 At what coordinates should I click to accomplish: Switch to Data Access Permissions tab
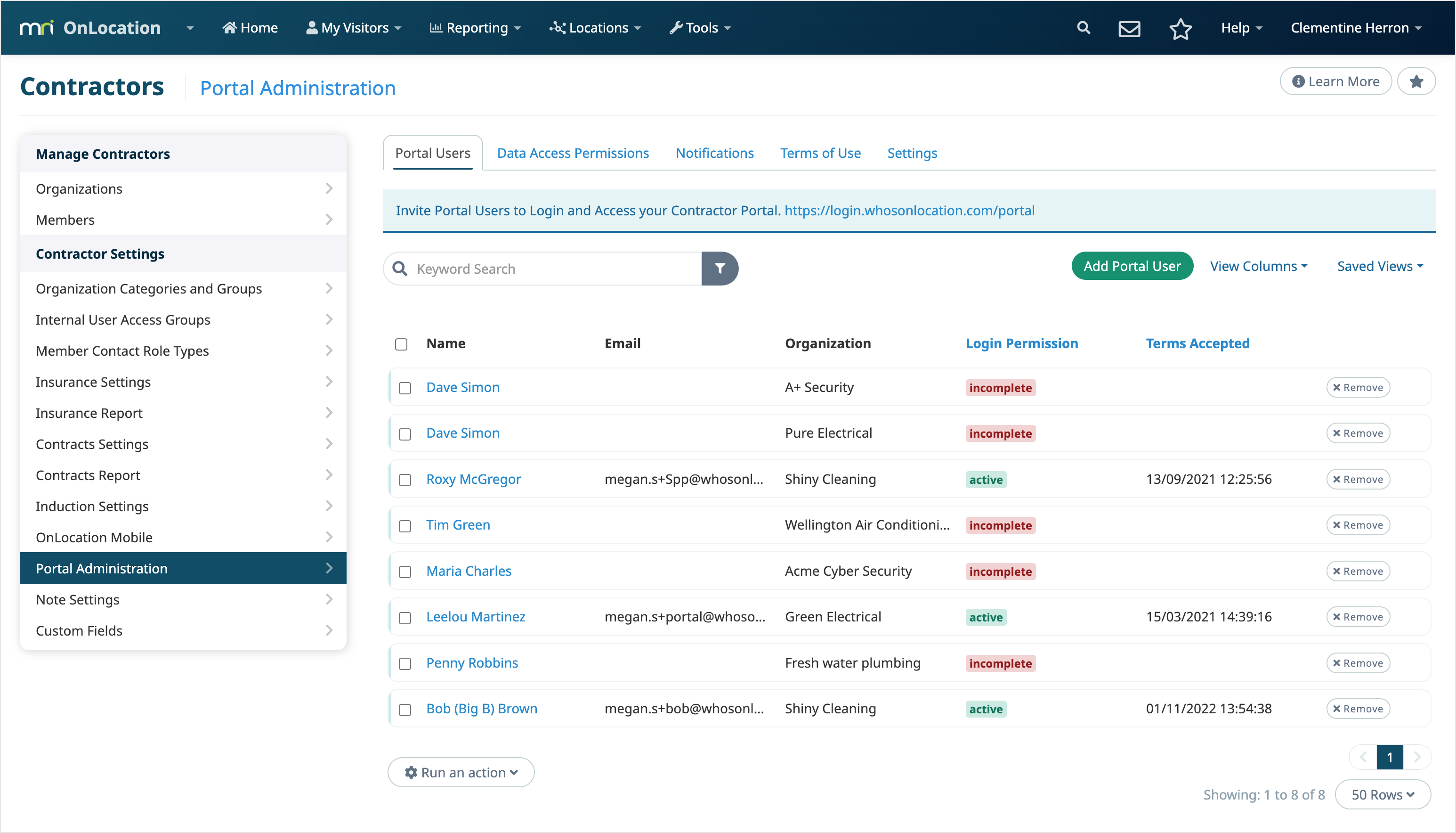click(573, 153)
